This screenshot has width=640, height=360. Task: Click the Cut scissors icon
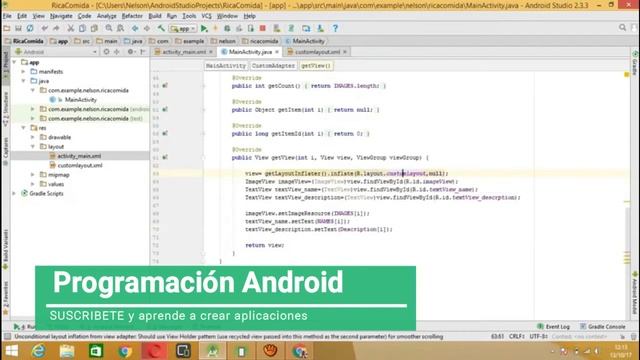71,28
